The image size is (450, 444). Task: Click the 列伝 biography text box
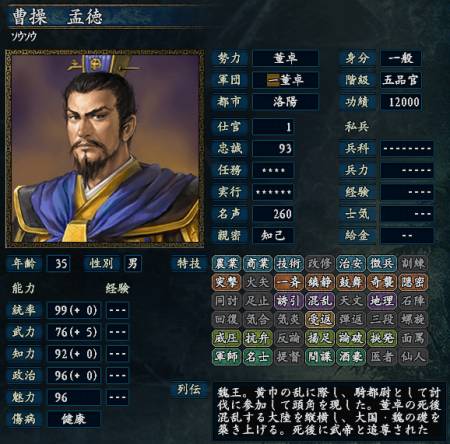coord(329,411)
